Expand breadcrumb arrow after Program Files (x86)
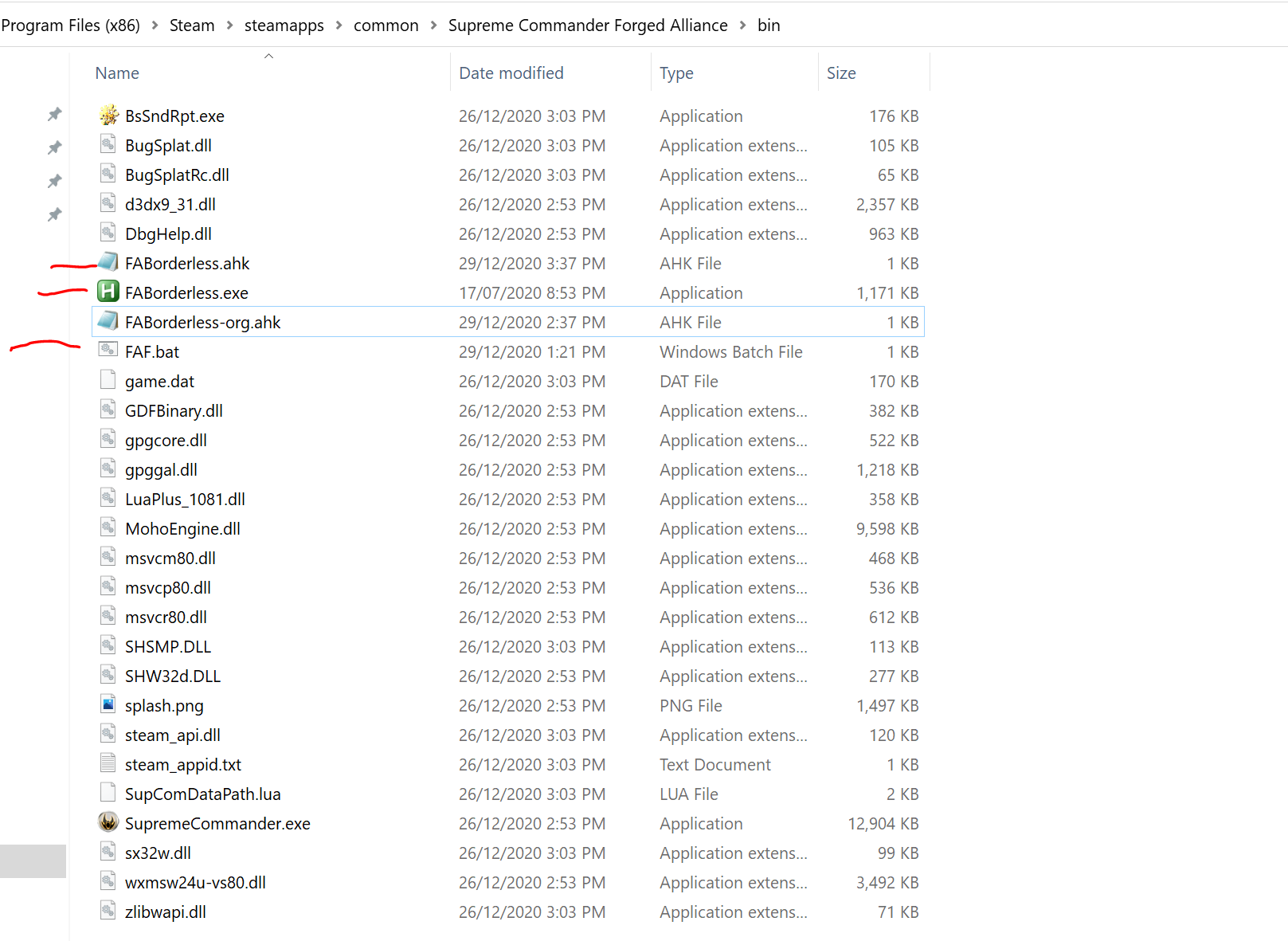1288x941 pixels. [x=155, y=25]
